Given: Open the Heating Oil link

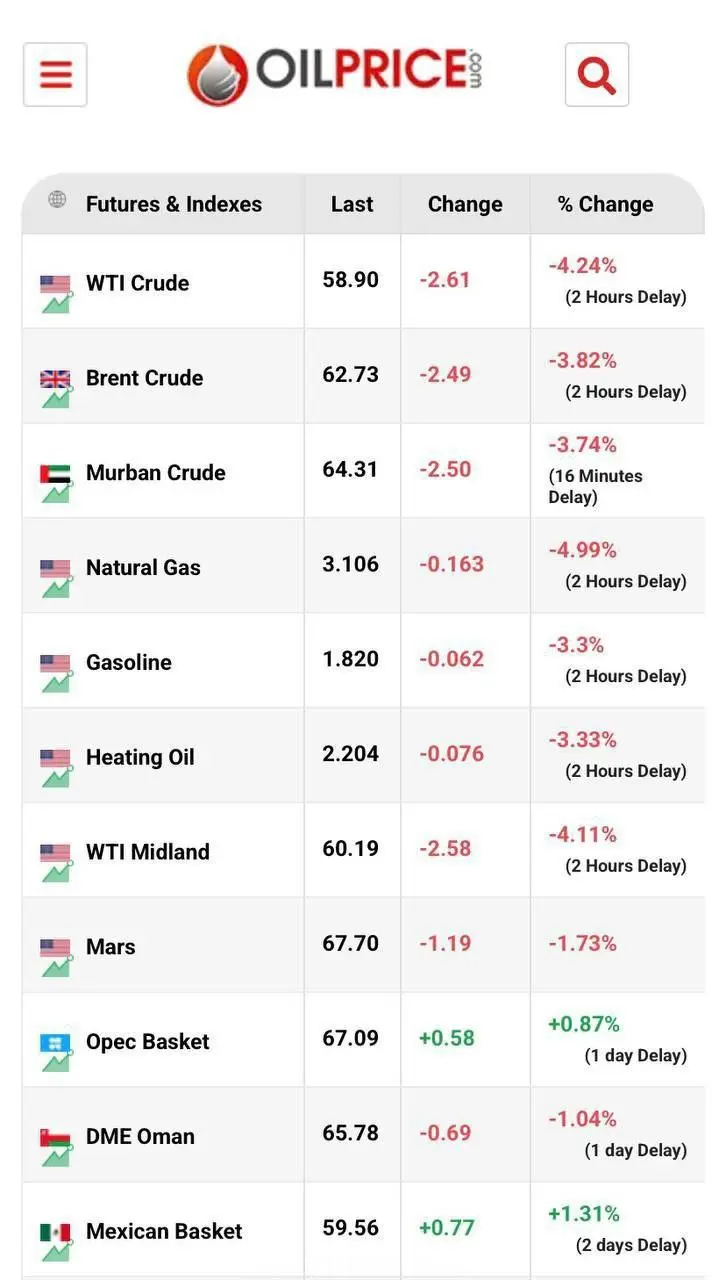Looking at the screenshot, I should pos(140,757).
